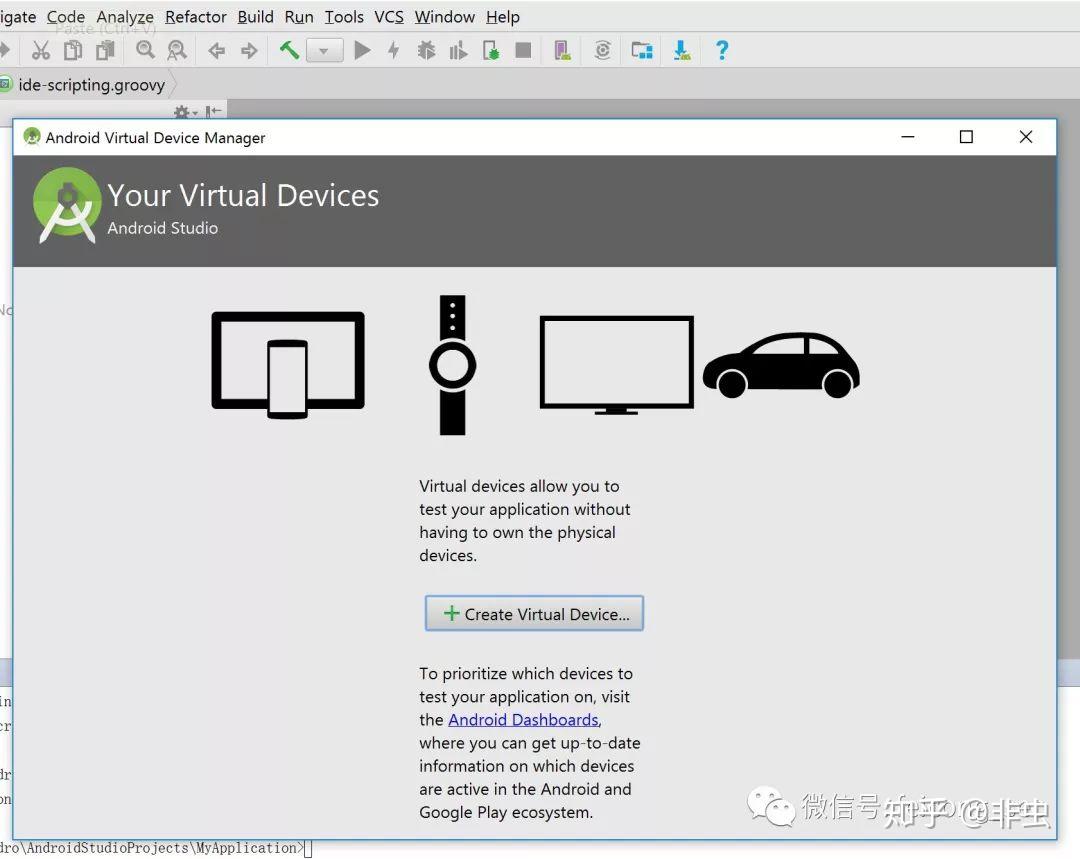Screen dimensions: 1080x859
Task: Start the Android profiler icon
Action: coord(458,50)
